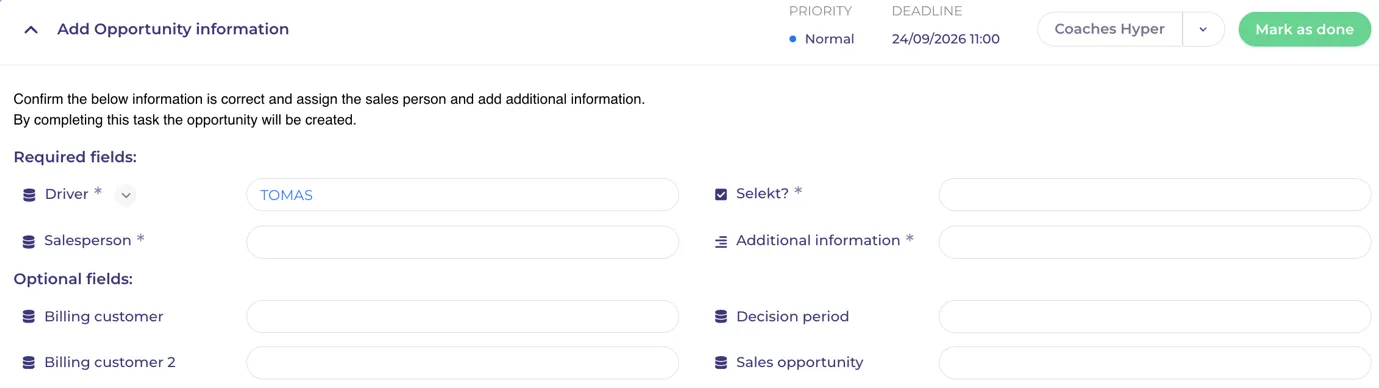
Task: Click the Normal priority value
Action: click(829, 39)
